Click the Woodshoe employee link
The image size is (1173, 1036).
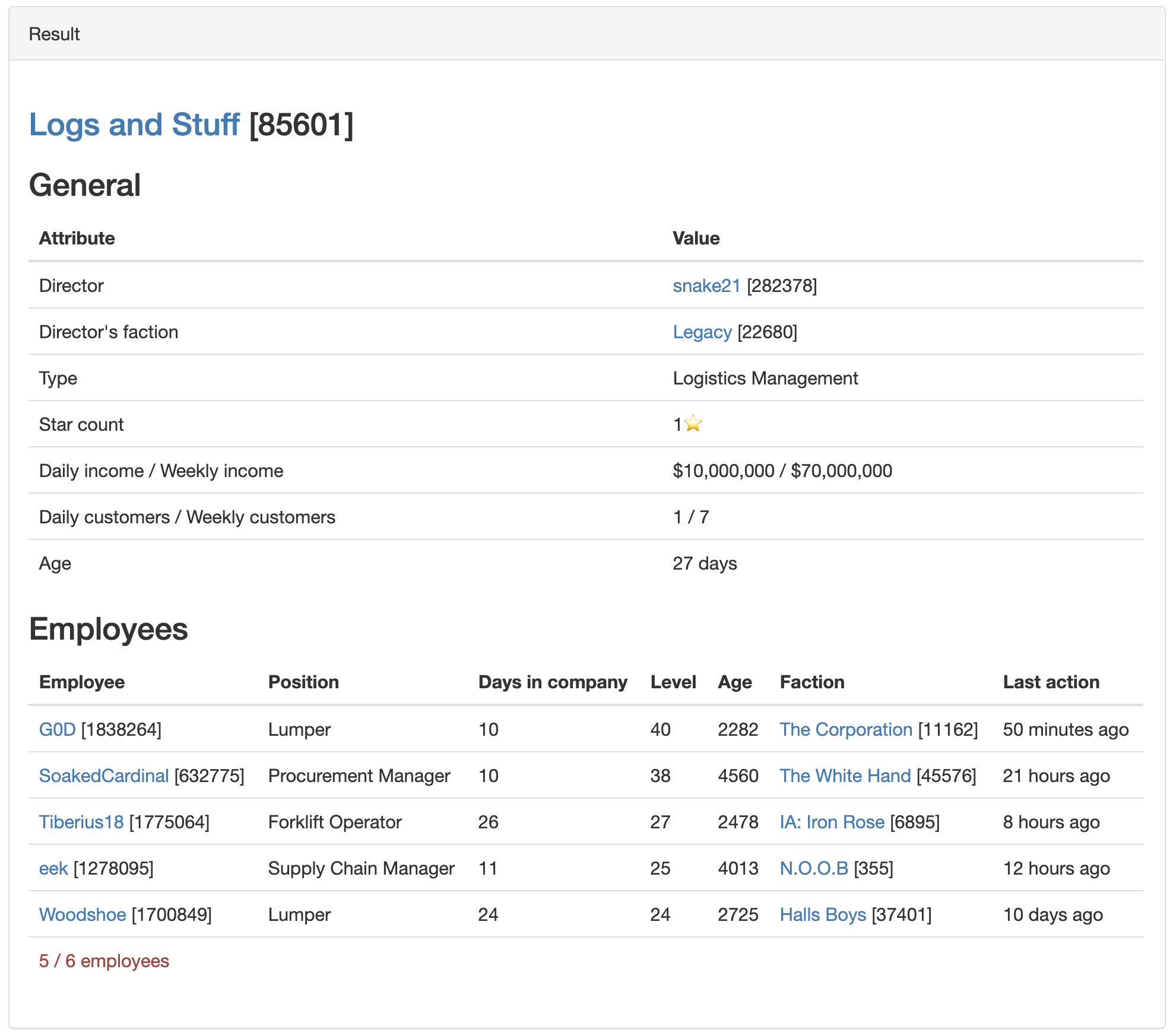[83, 914]
